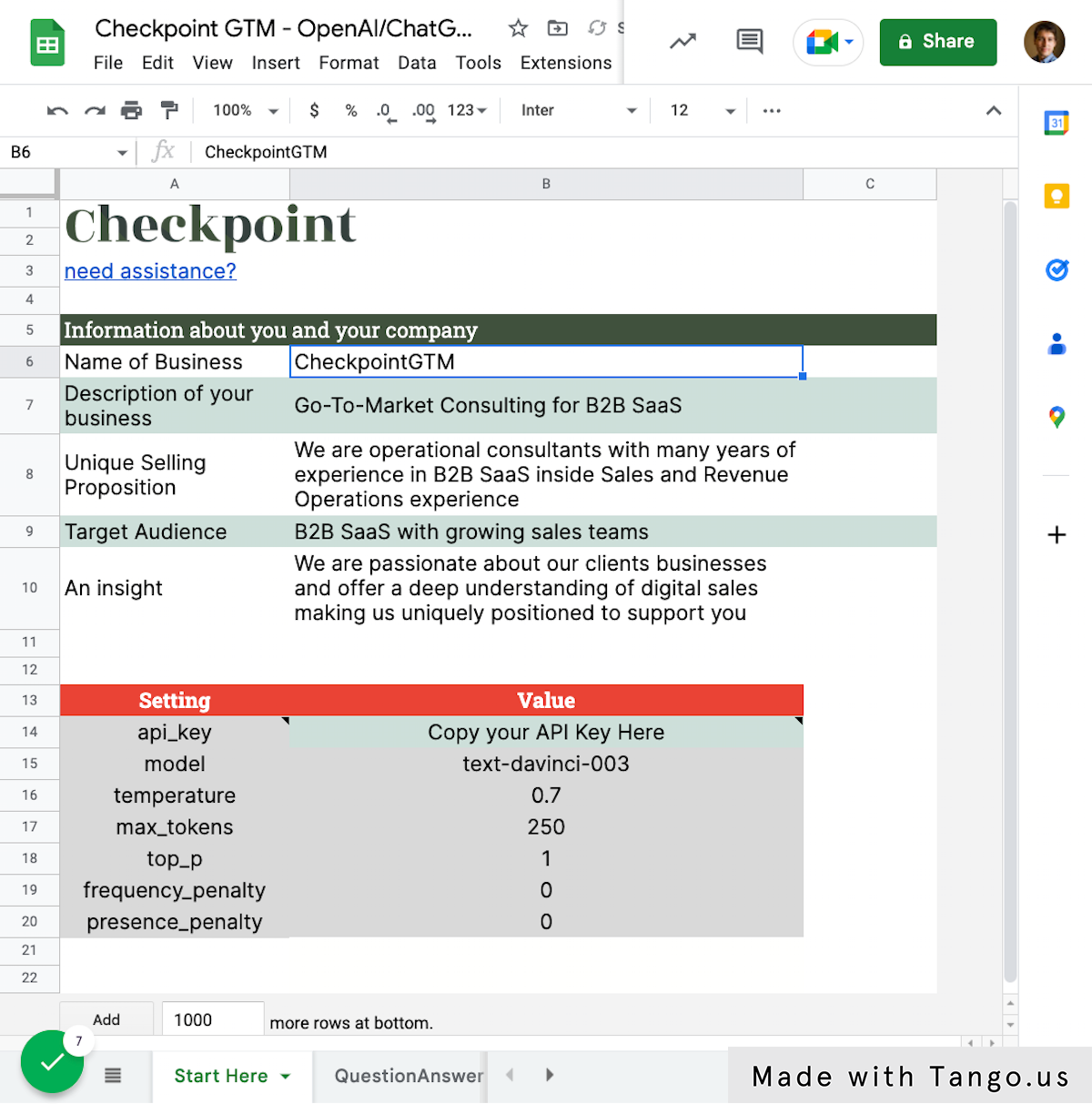
Task: Open the Extensions menu
Action: 566,63
